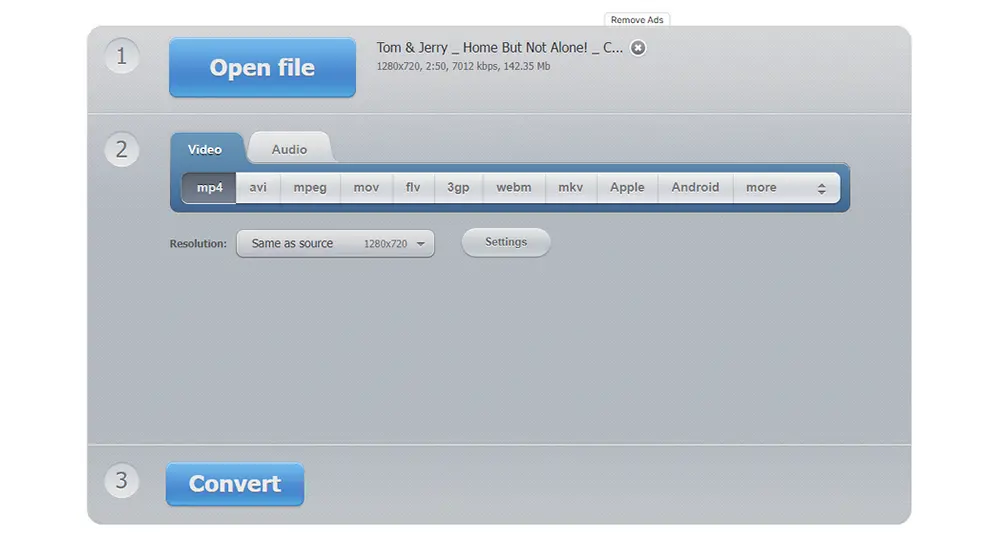Screen dimensions: 1000x540
Task: Switch to the Audio tab
Action: [x=289, y=149]
